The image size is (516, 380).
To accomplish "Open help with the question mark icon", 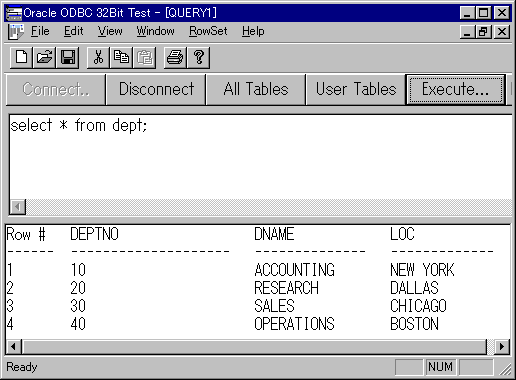I will 199,57.
